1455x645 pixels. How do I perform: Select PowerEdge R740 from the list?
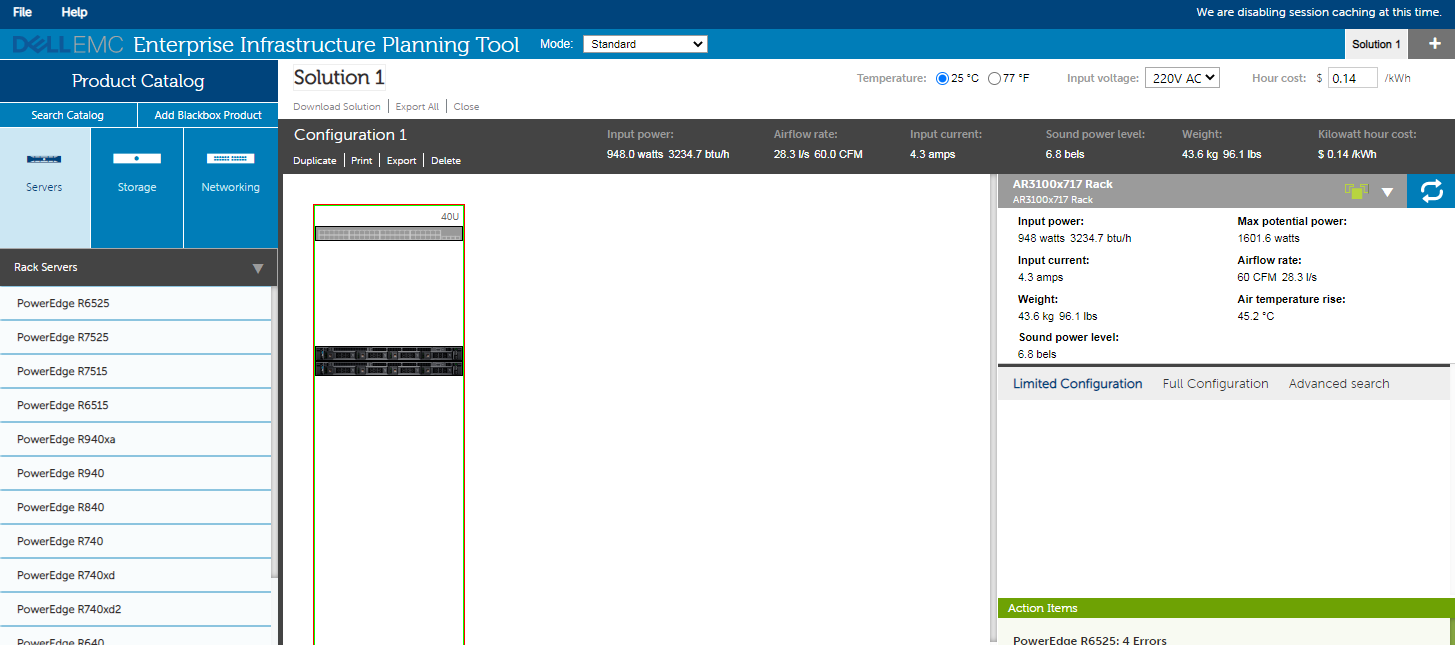pyautogui.click(x=136, y=542)
